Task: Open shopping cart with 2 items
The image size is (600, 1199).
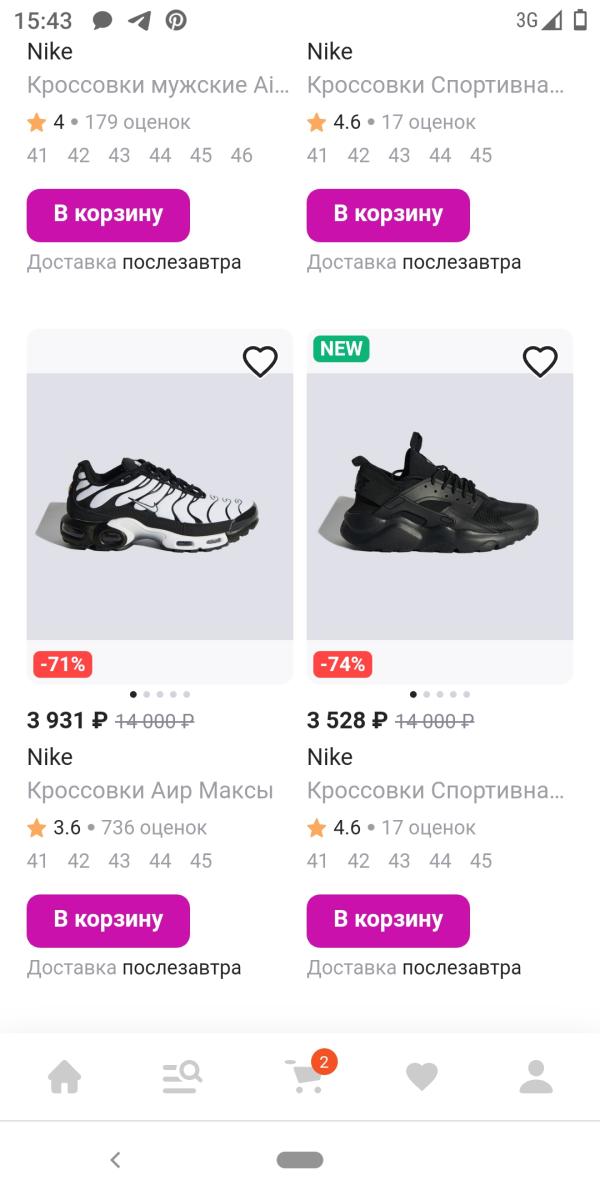Action: pos(304,1077)
